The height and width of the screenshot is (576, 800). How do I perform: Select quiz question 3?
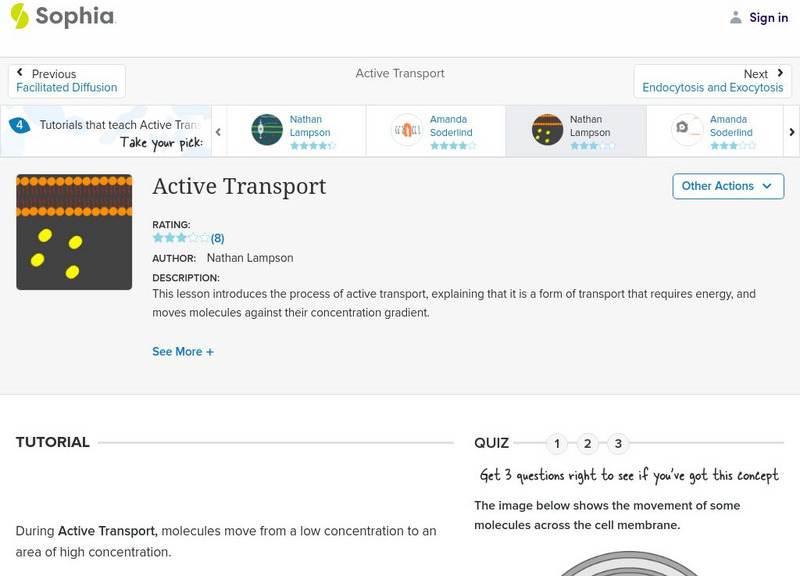click(618, 443)
